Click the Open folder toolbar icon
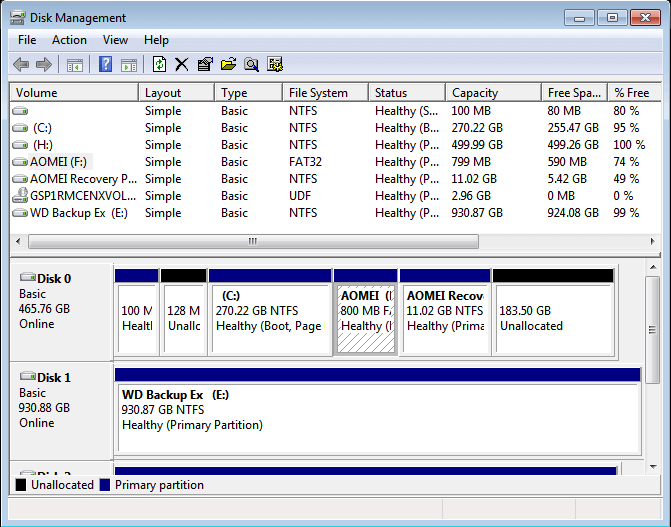Viewport: 671px width, 527px height. [x=228, y=65]
